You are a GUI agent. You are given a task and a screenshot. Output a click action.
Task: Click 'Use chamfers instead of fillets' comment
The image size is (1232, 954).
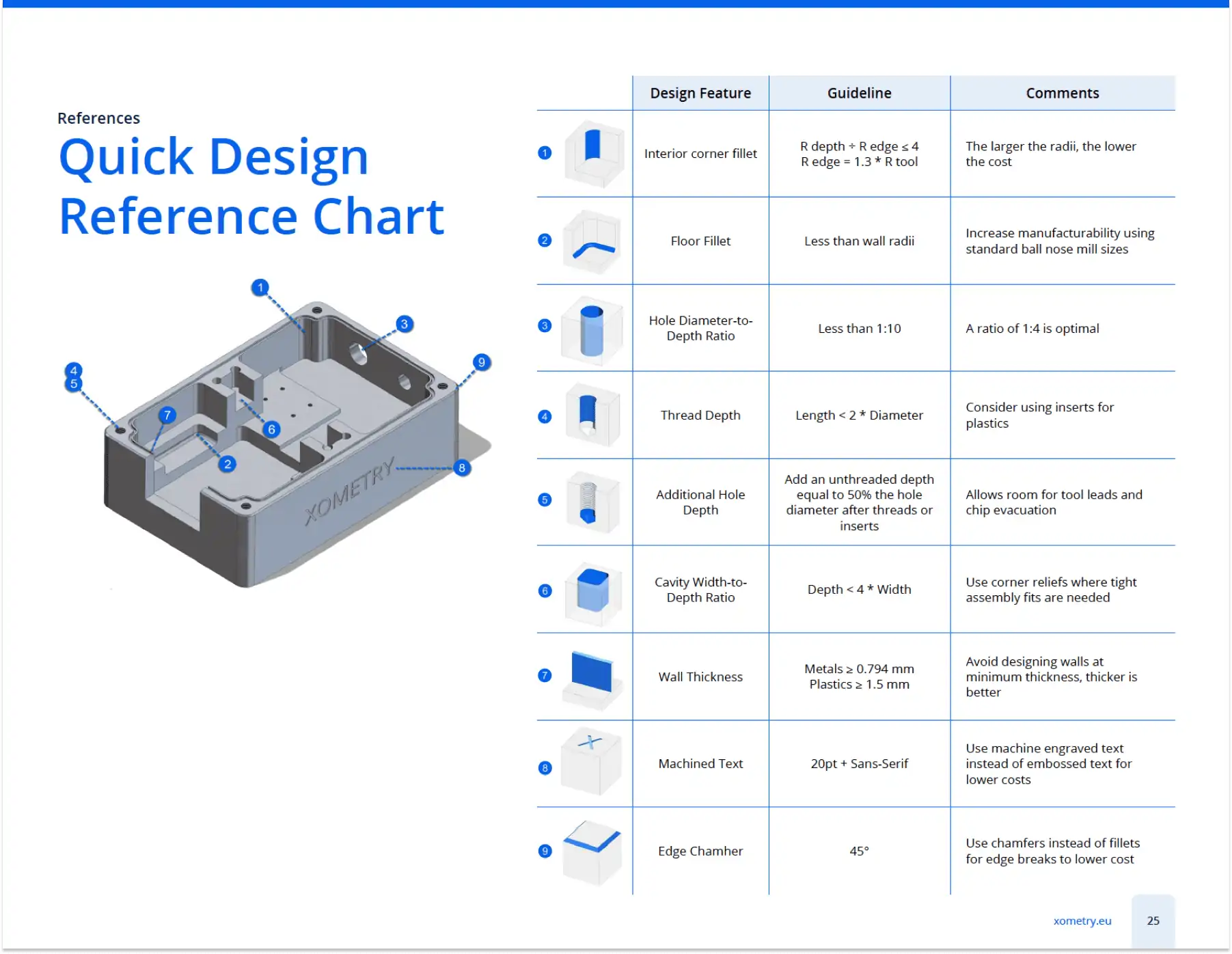(x=1053, y=851)
